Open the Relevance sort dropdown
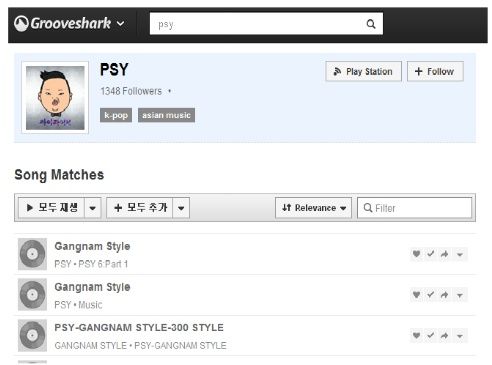Image resolution: width=492 pixels, height=365 pixels. [x=313, y=208]
